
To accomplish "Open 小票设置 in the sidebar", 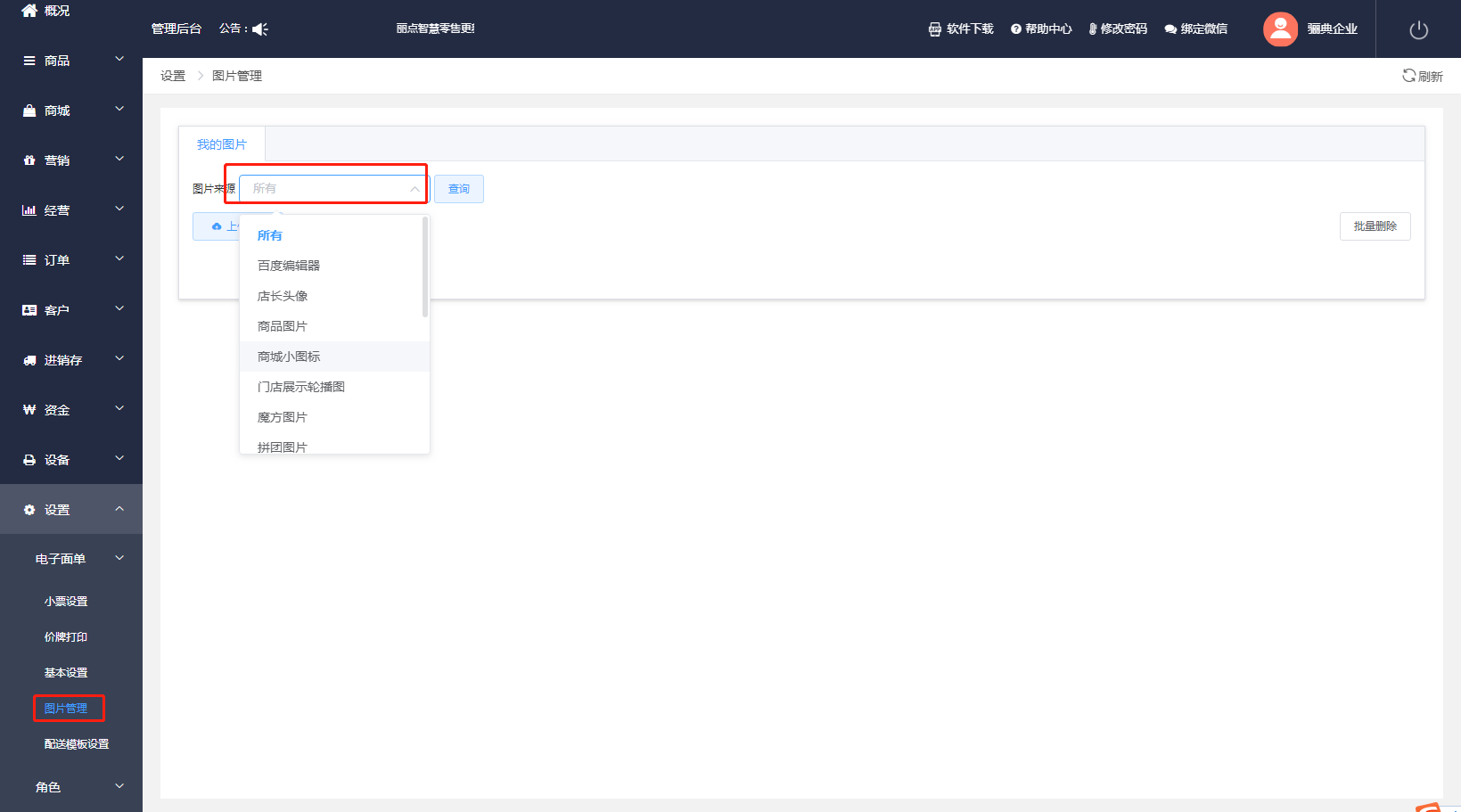I will point(66,602).
